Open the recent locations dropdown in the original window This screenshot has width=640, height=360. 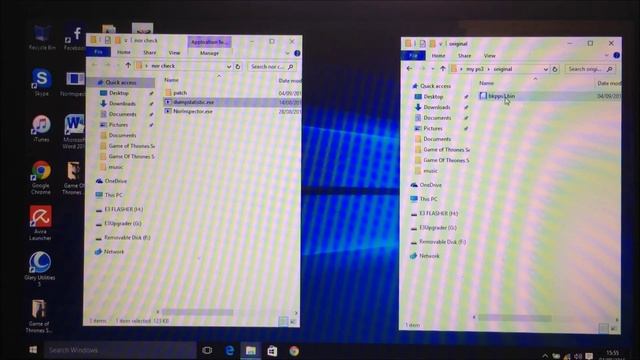(433, 69)
